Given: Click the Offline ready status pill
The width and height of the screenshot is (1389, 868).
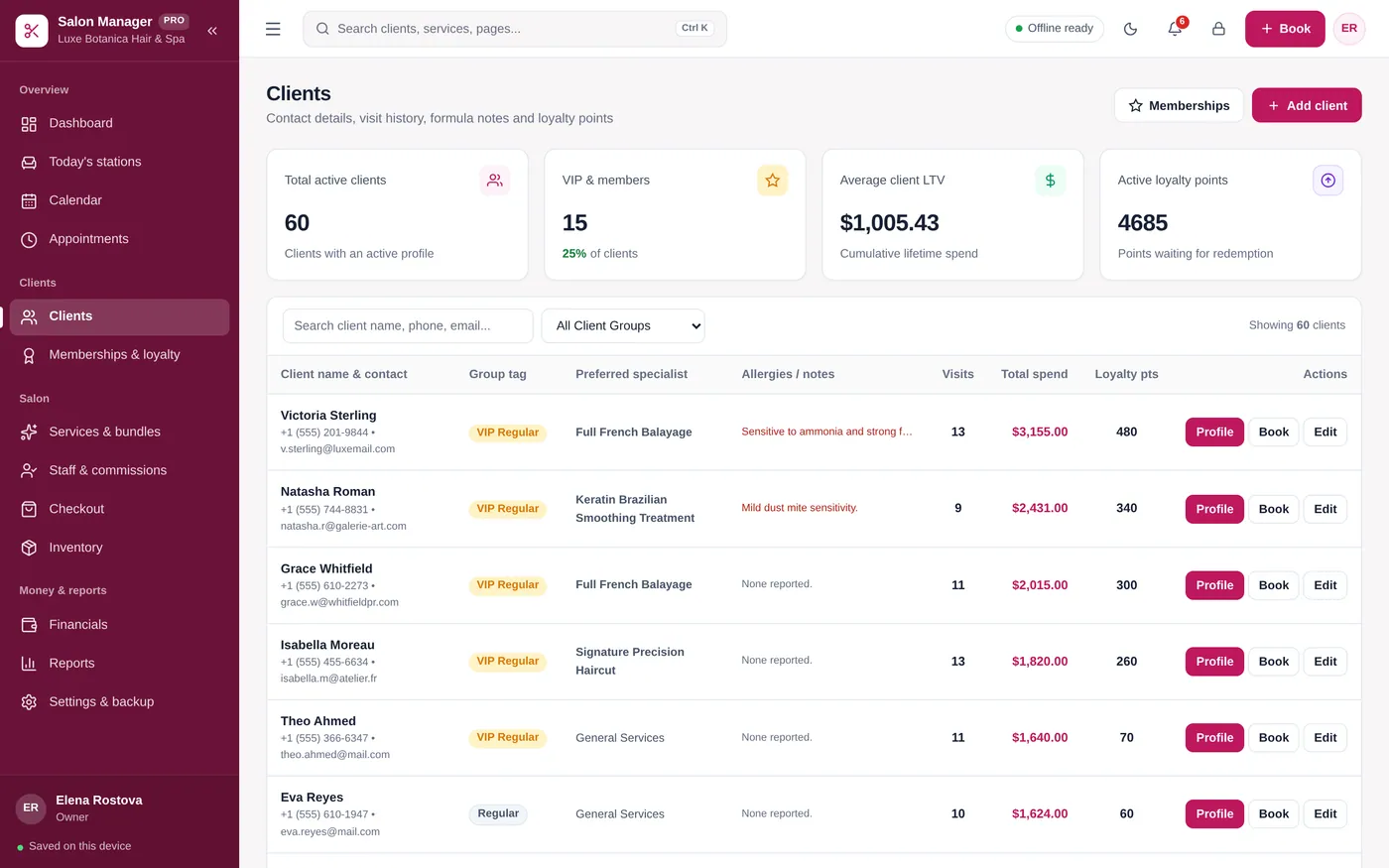Looking at the screenshot, I should [x=1054, y=29].
